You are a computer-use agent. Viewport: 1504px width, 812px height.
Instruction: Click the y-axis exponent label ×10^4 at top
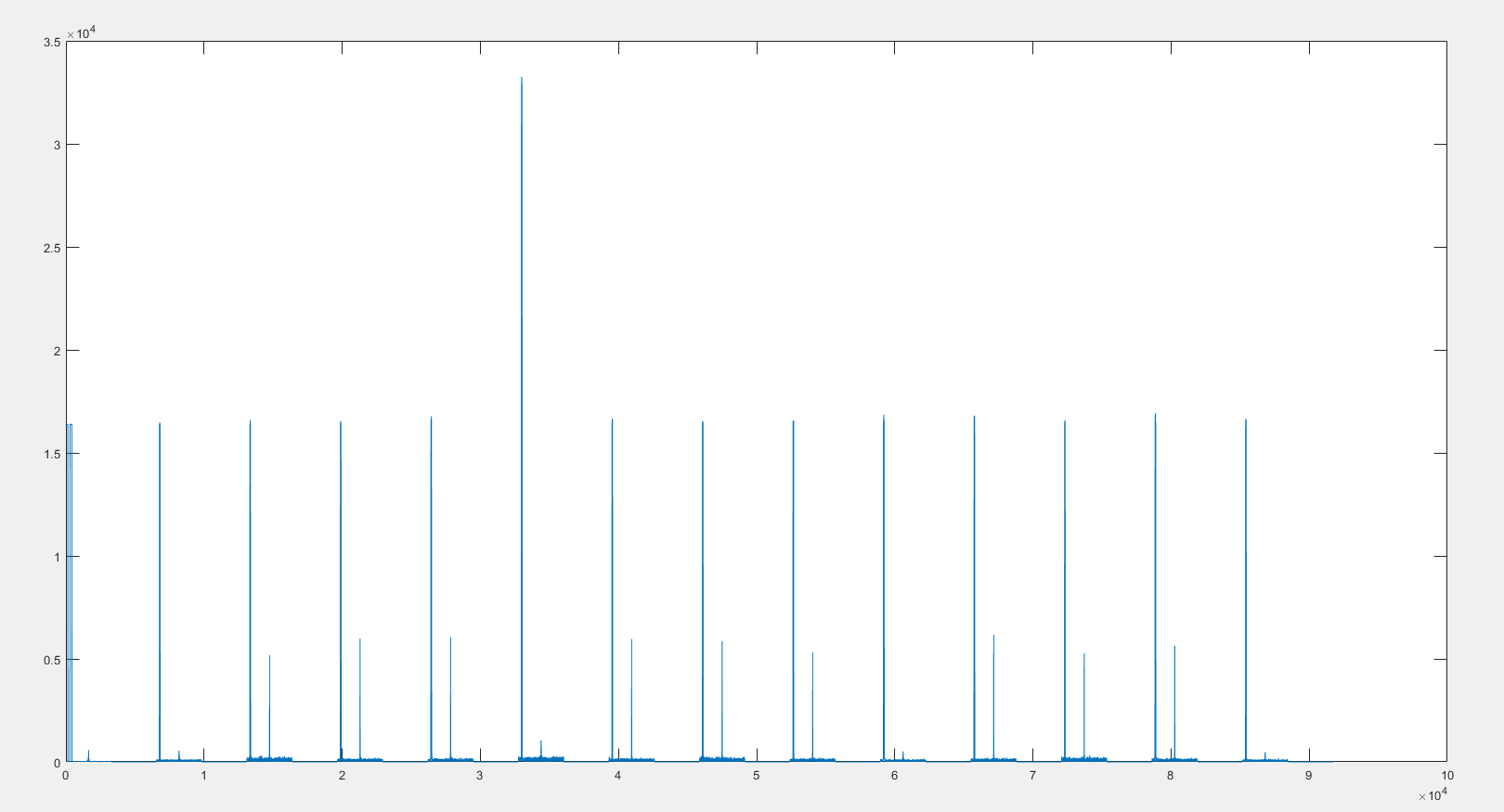[x=82, y=33]
